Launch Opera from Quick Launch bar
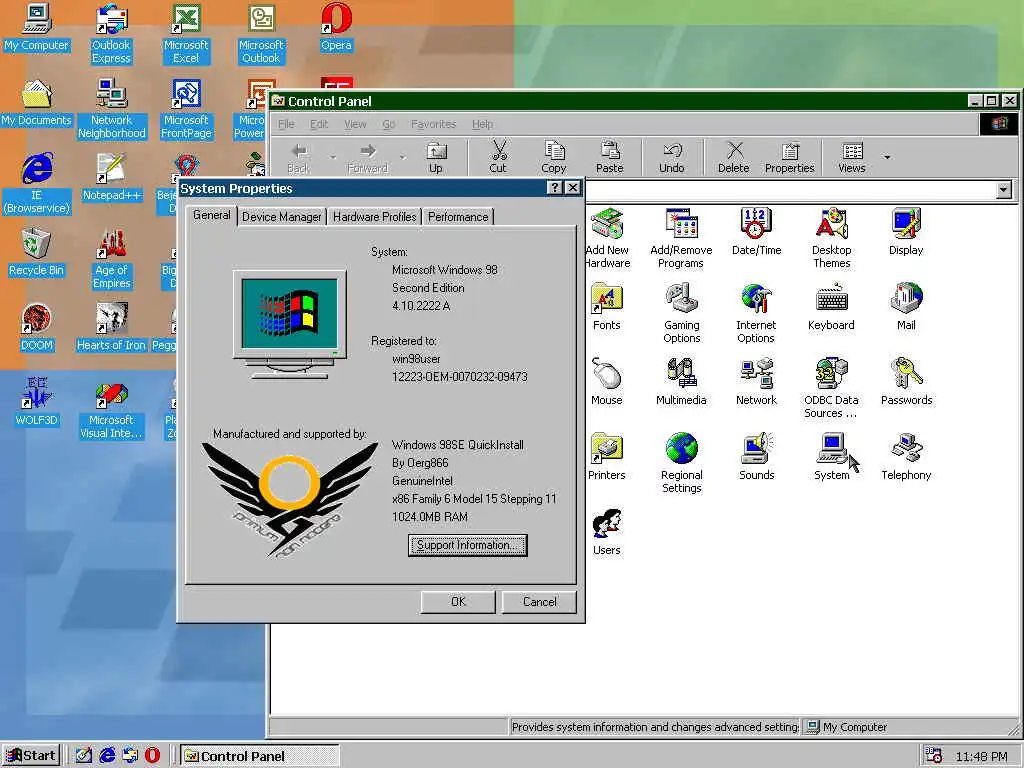The height and width of the screenshot is (768, 1024). point(152,756)
